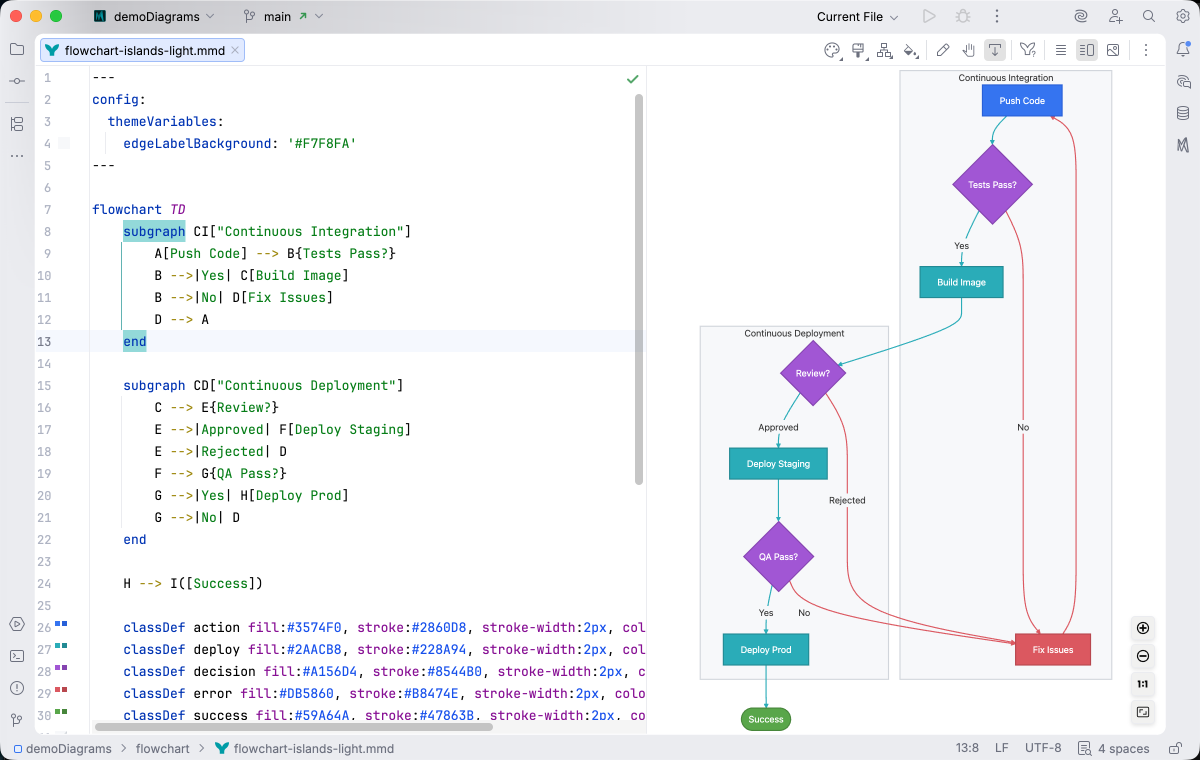The image size is (1200, 760).
Task: Click the editor vertical scrollbar thumb
Action: 639,290
